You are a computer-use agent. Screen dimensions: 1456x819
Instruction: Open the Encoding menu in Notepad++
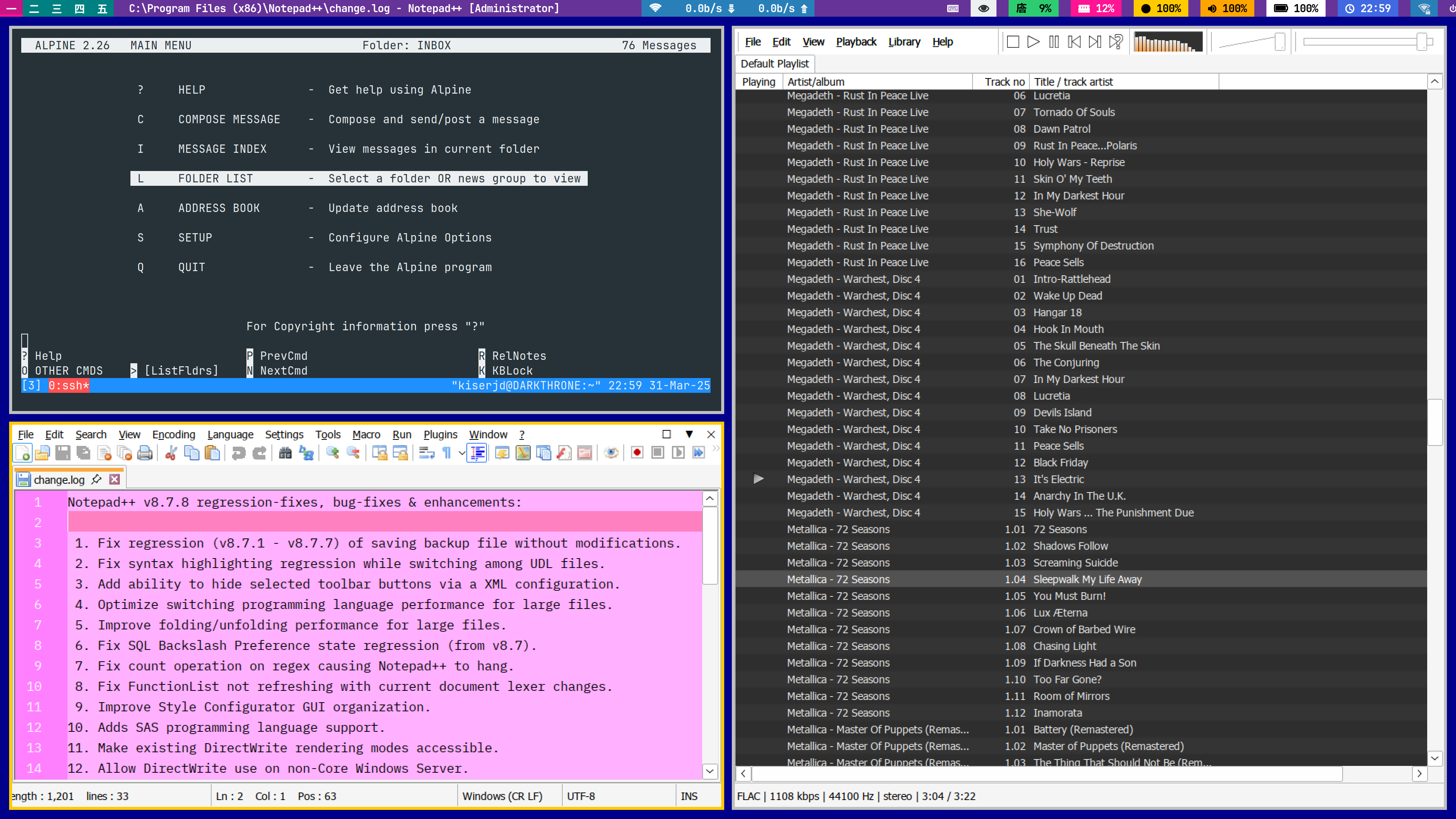(x=174, y=434)
